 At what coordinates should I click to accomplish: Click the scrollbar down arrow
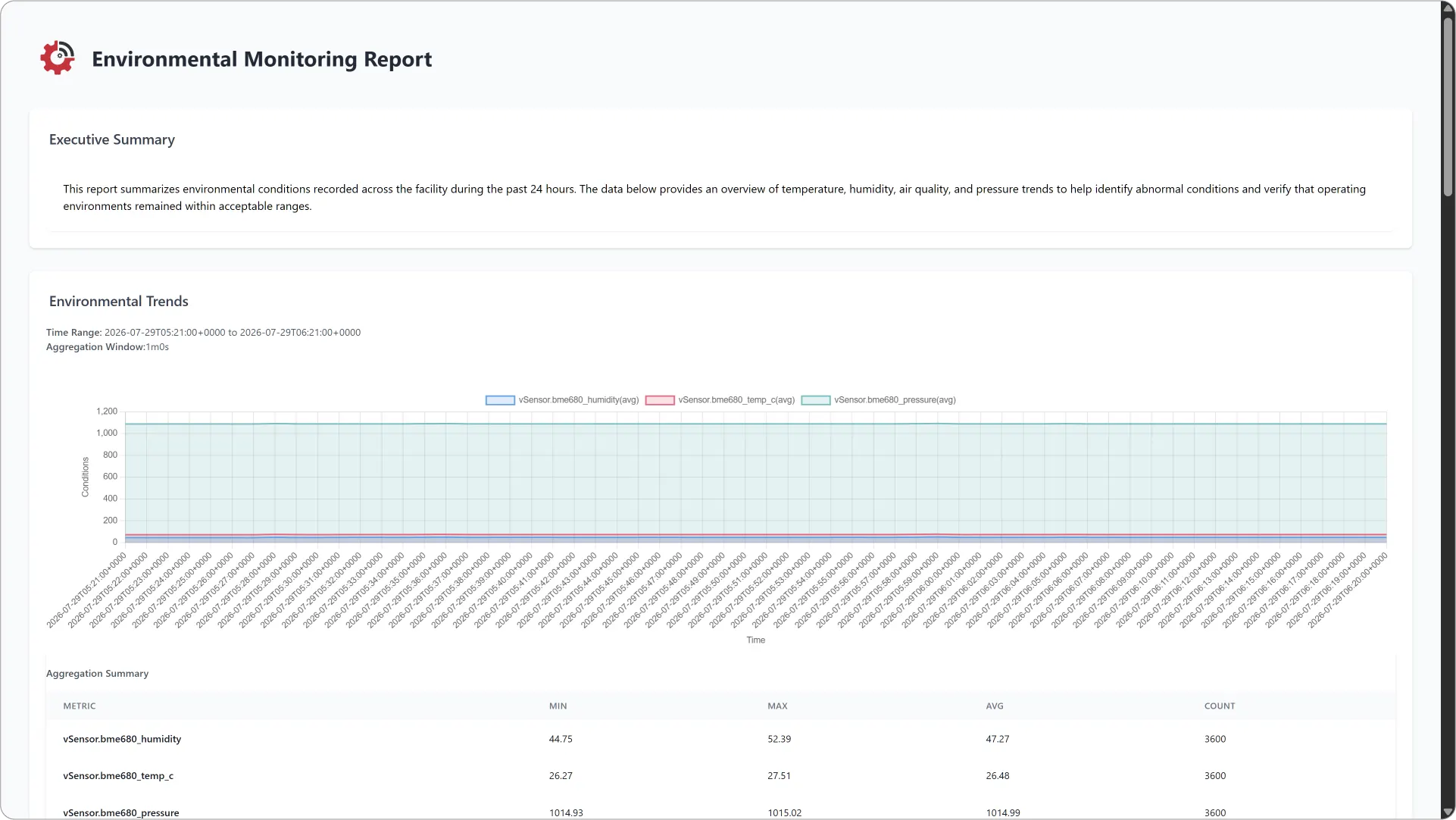[x=1448, y=812]
